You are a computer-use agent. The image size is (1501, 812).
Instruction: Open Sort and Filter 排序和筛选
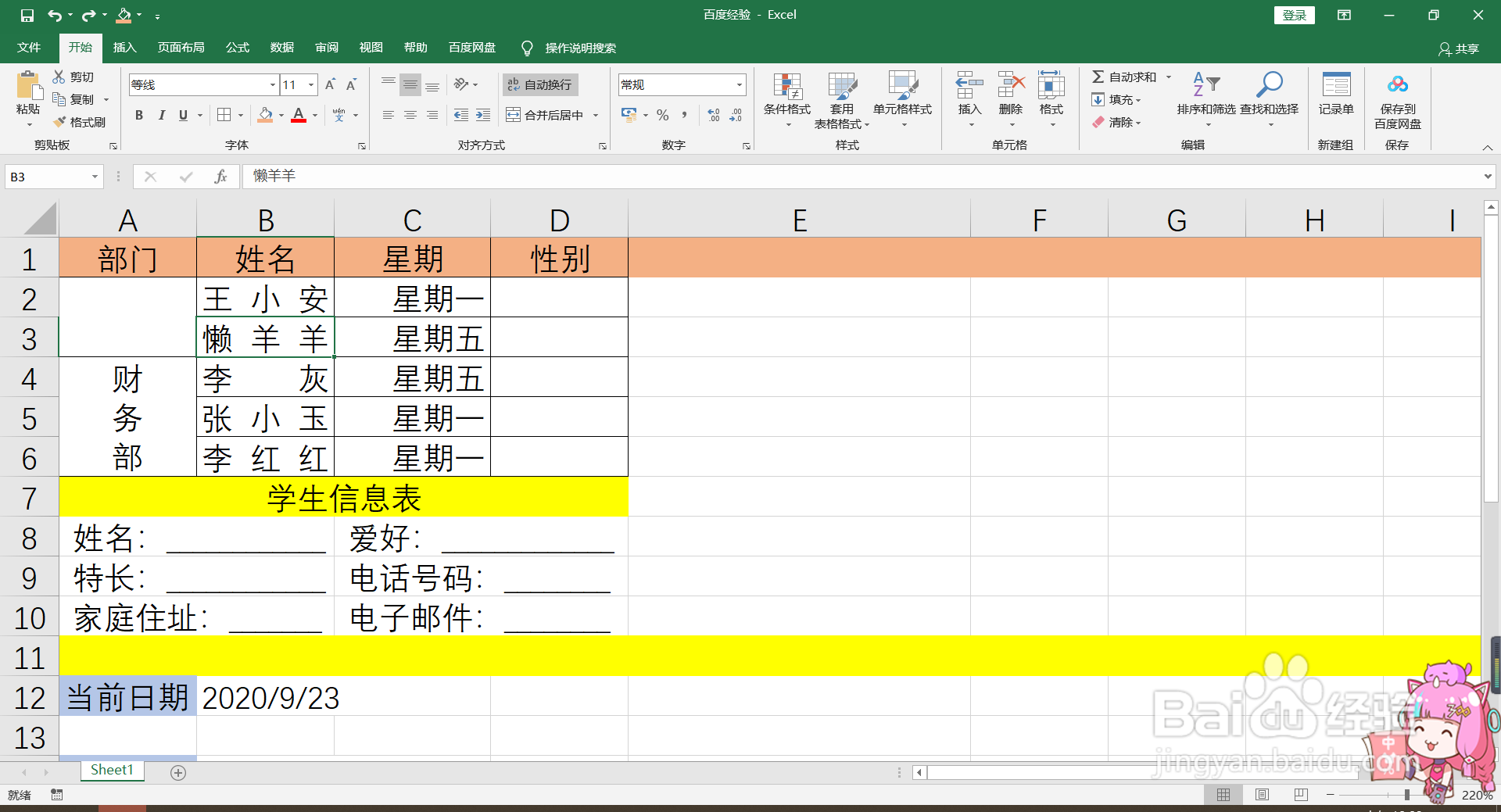pos(1206,100)
